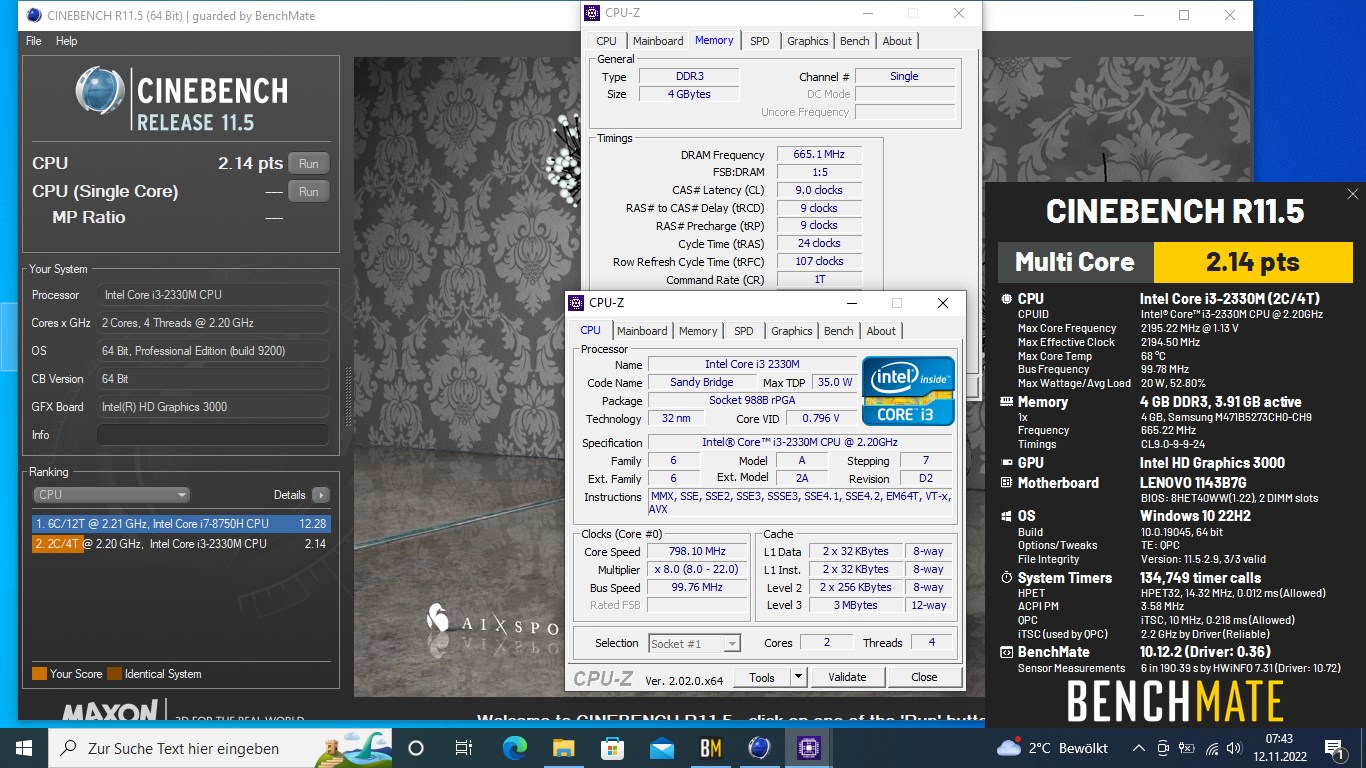This screenshot has width=1366, height=768.
Task: Select CPU tab in the rear CPU-Z window
Action: [607, 41]
